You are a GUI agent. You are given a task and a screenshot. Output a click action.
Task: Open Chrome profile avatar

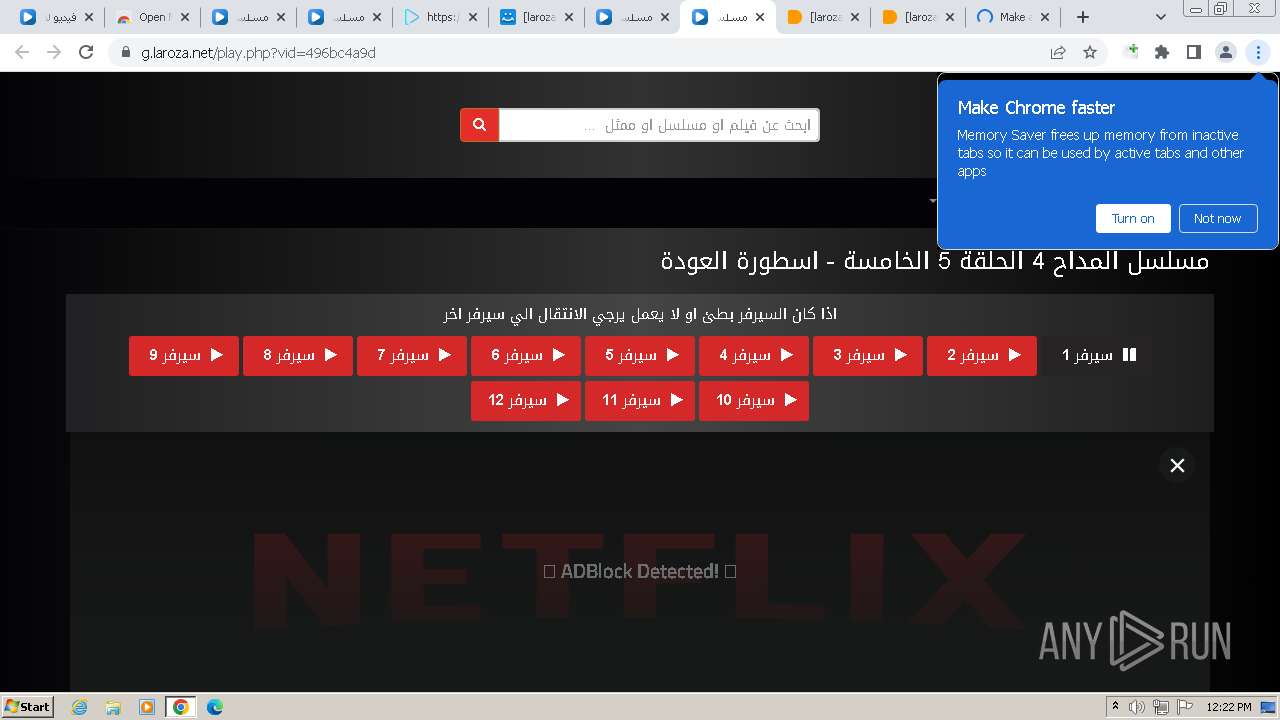(x=1226, y=53)
